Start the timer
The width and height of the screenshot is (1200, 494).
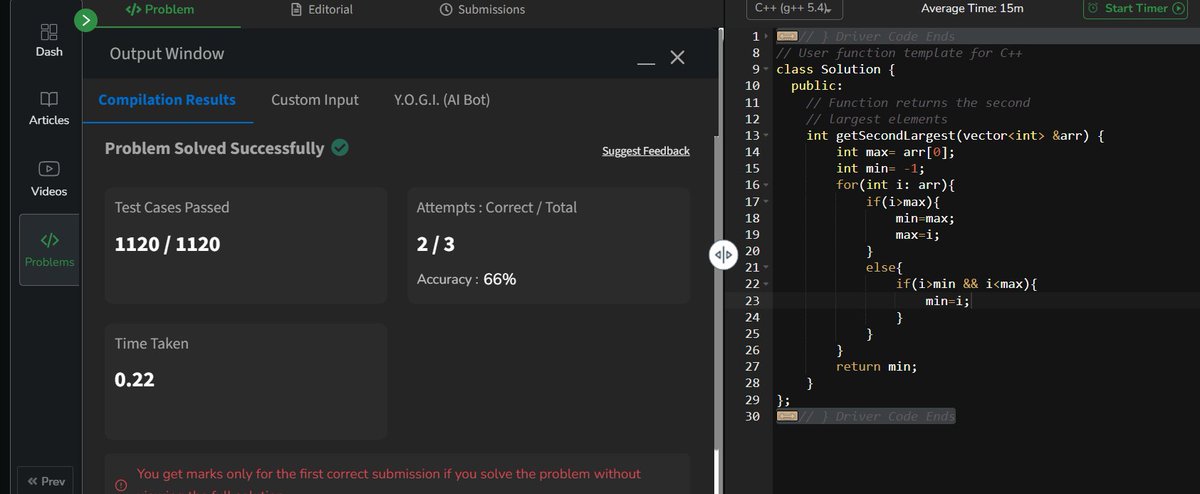tap(1133, 8)
